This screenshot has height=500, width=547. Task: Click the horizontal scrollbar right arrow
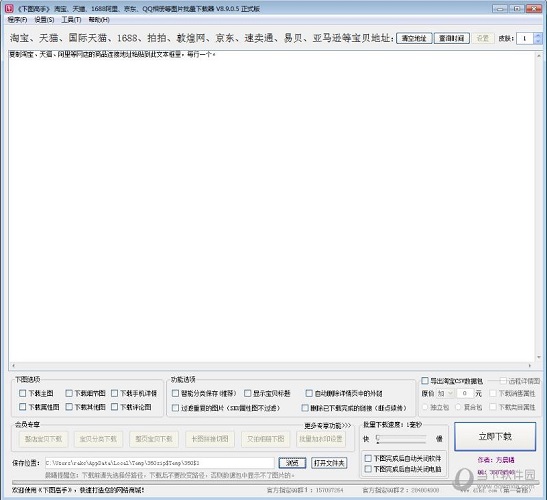click(x=530, y=366)
